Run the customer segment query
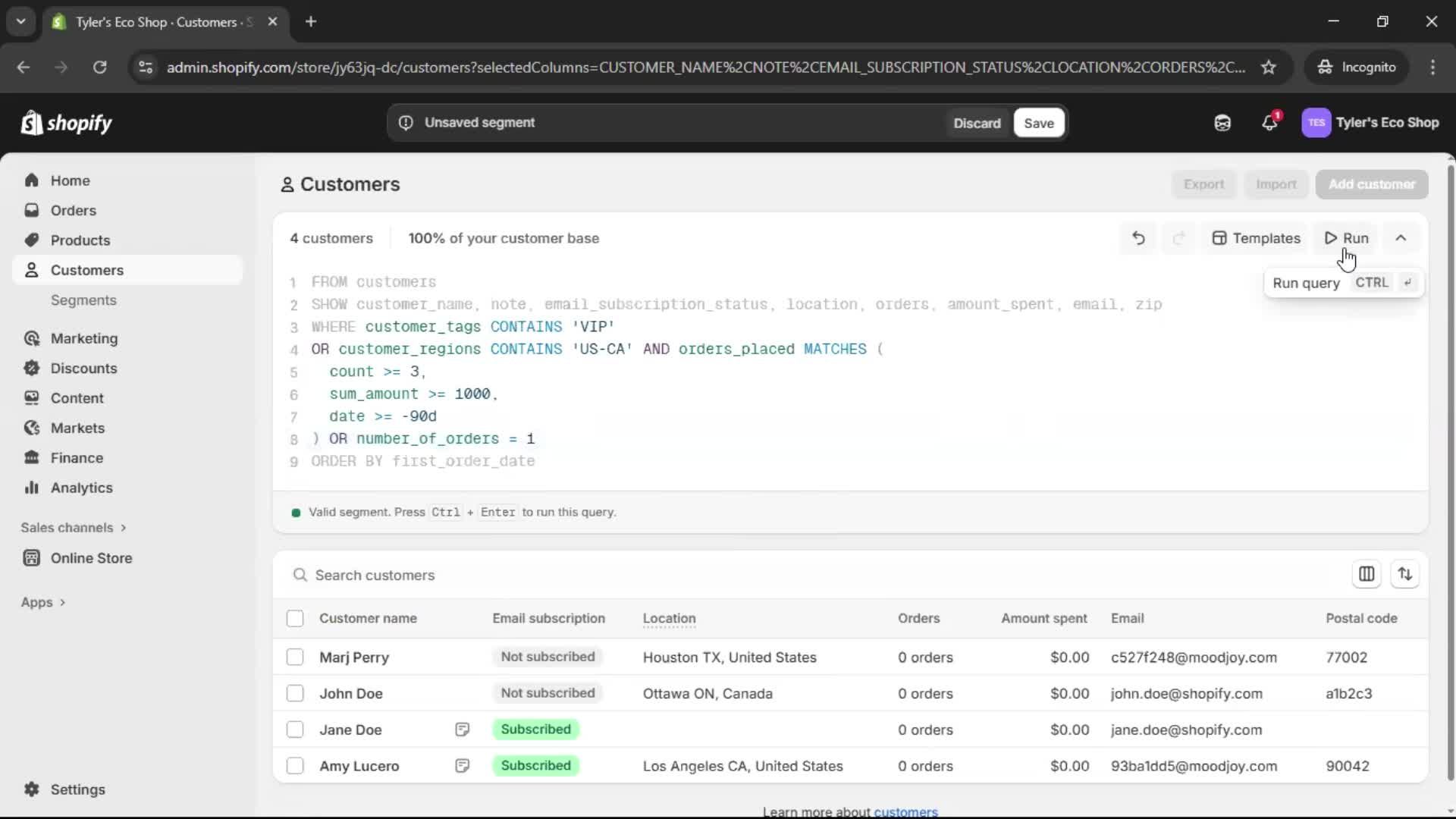 1348,237
